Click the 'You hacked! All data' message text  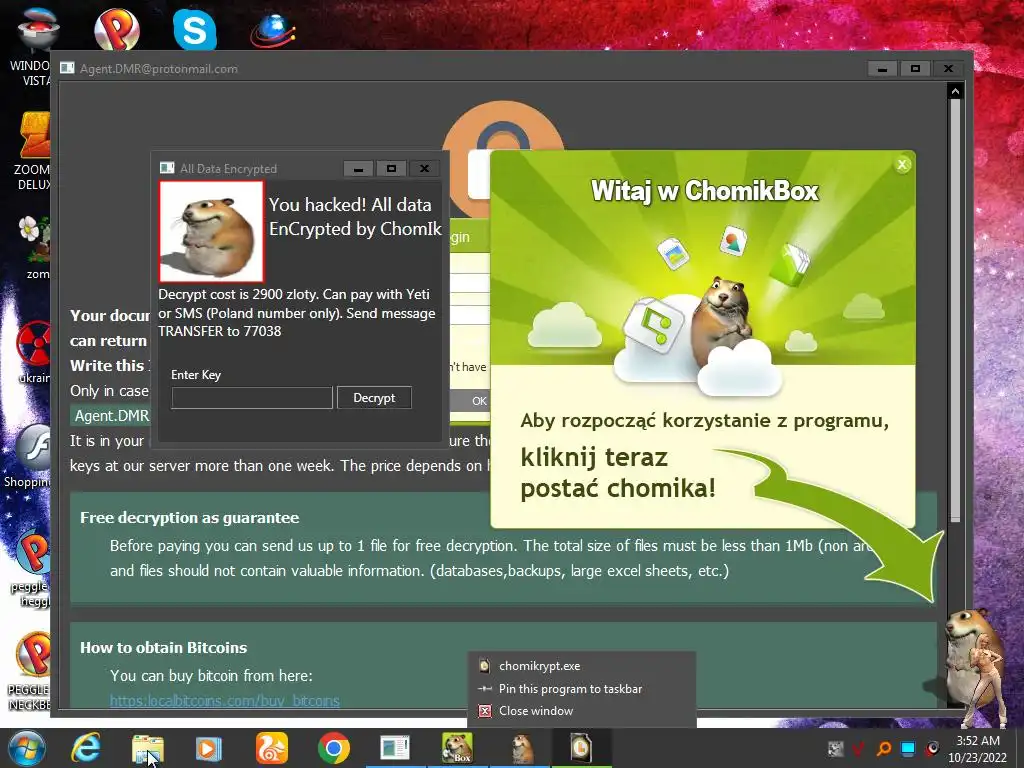350,205
